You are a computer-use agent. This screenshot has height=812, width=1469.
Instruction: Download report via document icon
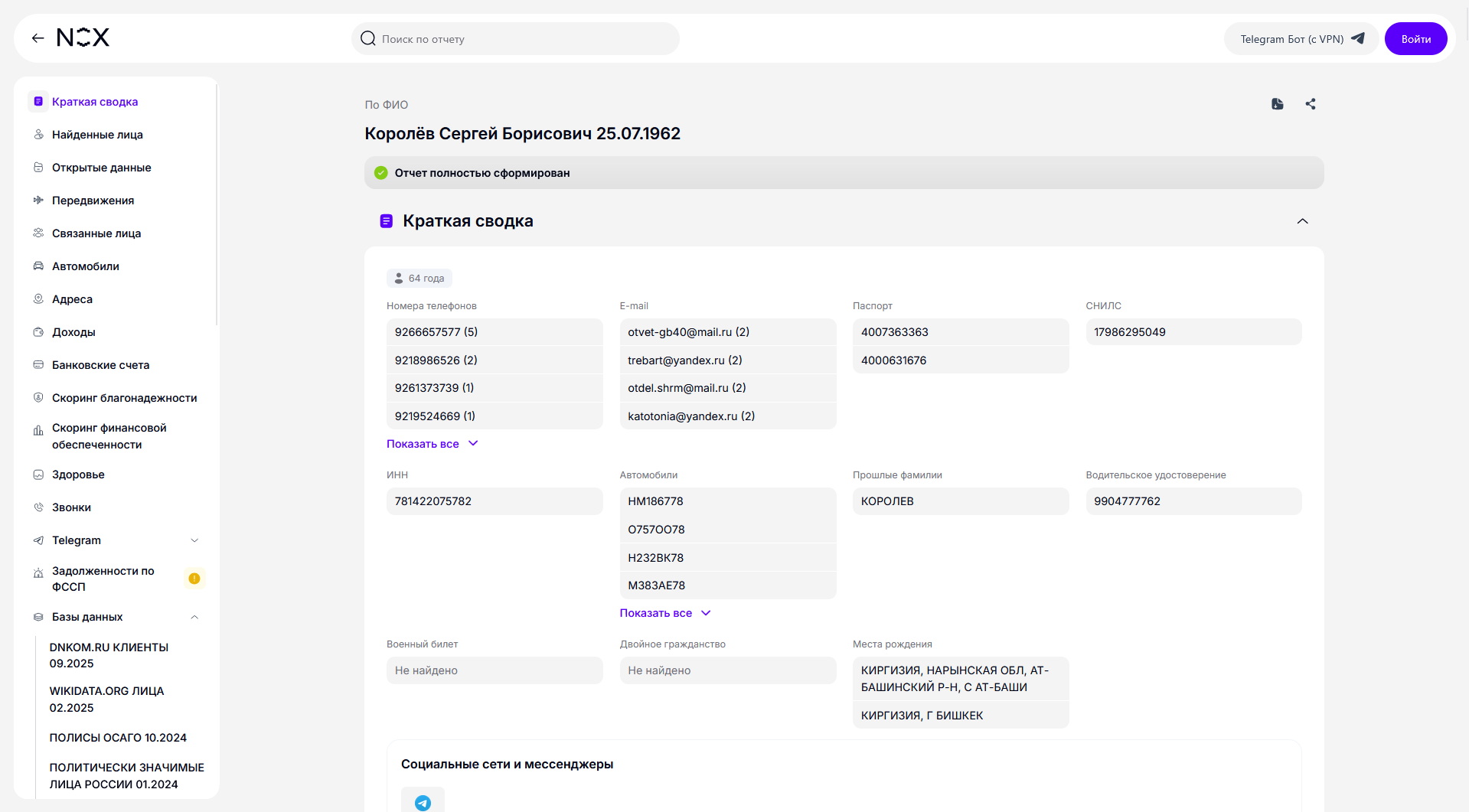(1278, 104)
